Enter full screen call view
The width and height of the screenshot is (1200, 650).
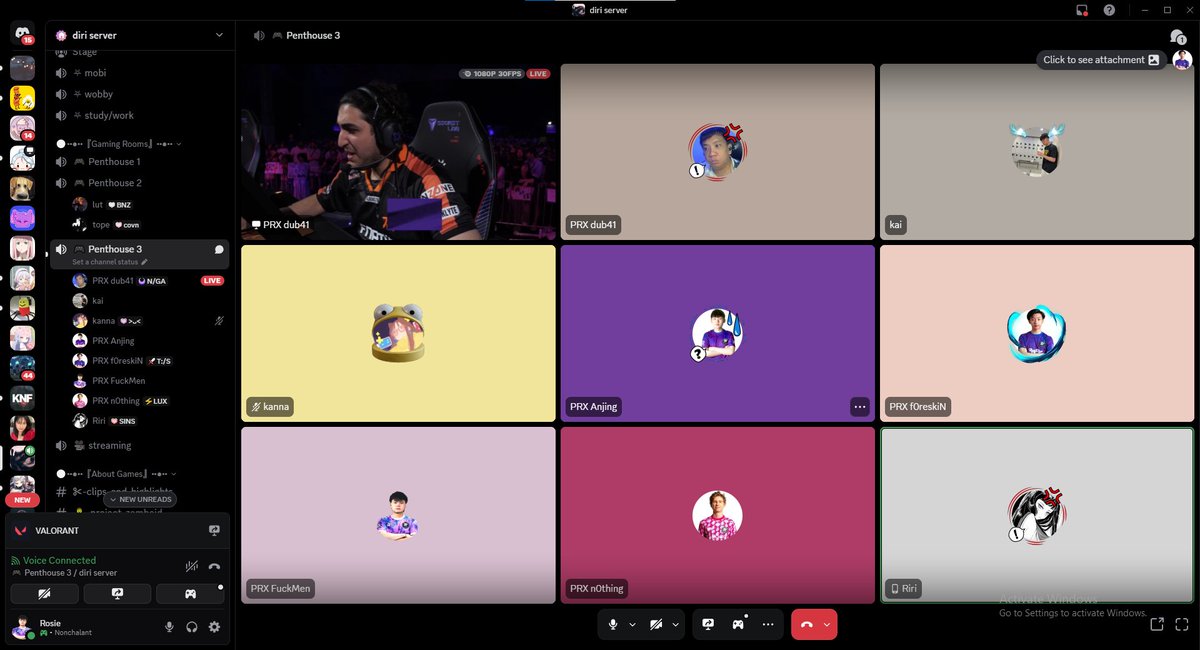(1182, 624)
